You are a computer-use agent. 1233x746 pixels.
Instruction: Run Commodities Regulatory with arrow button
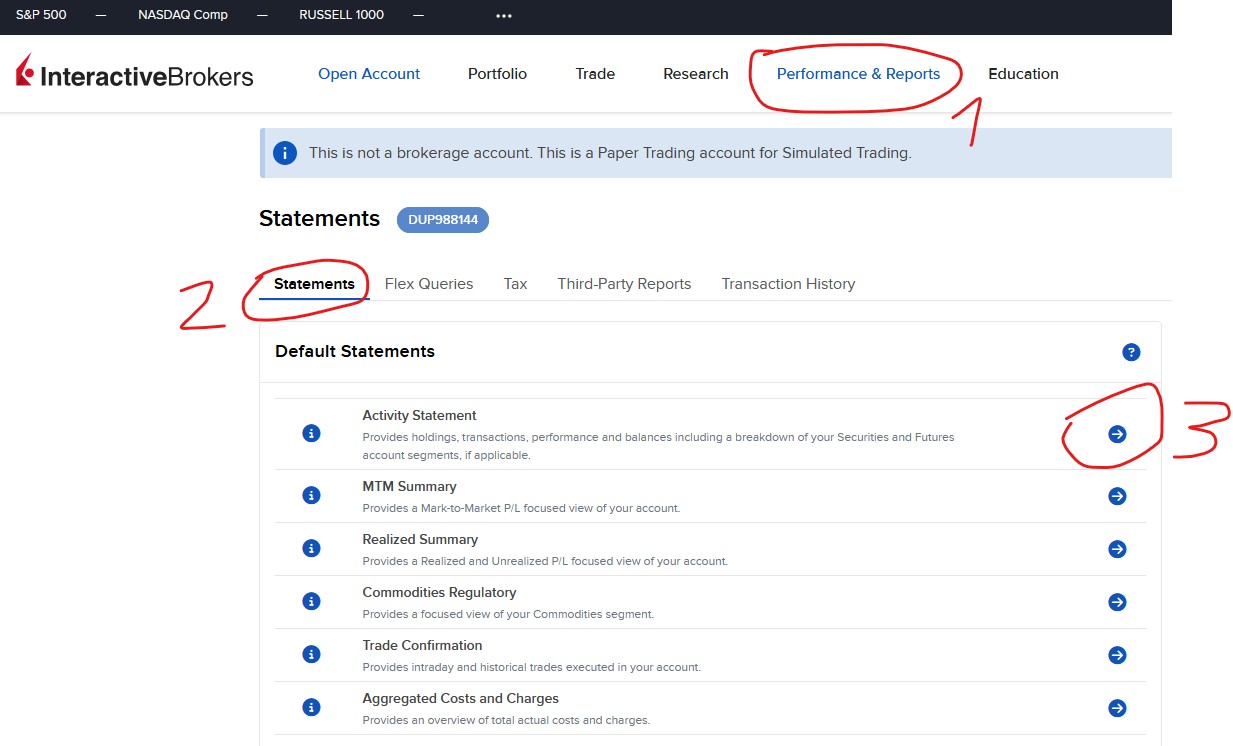pyautogui.click(x=1117, y=602)
